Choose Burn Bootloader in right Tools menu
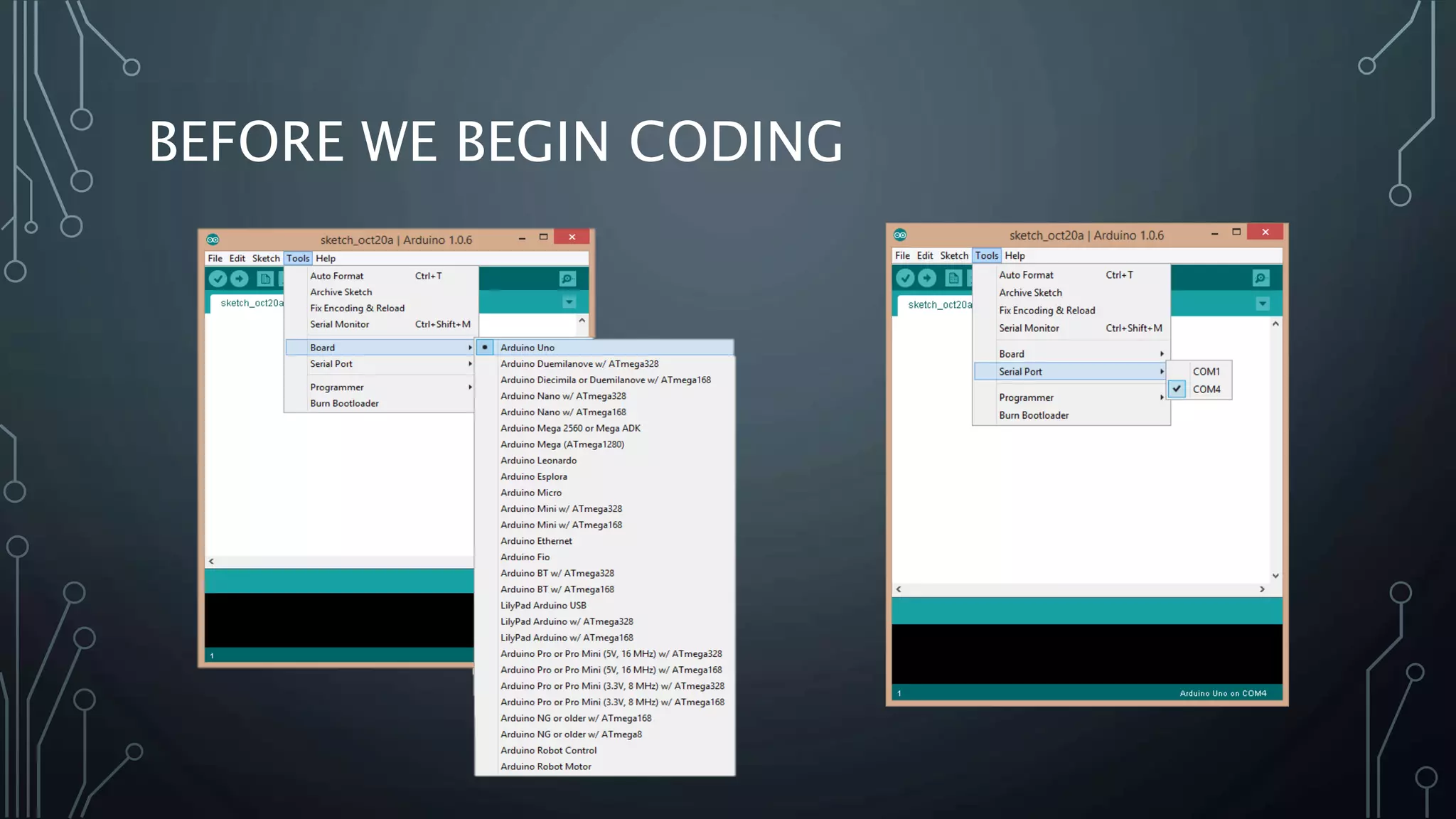Viewport: 1456px width, 819px height. coord(1071,416)
